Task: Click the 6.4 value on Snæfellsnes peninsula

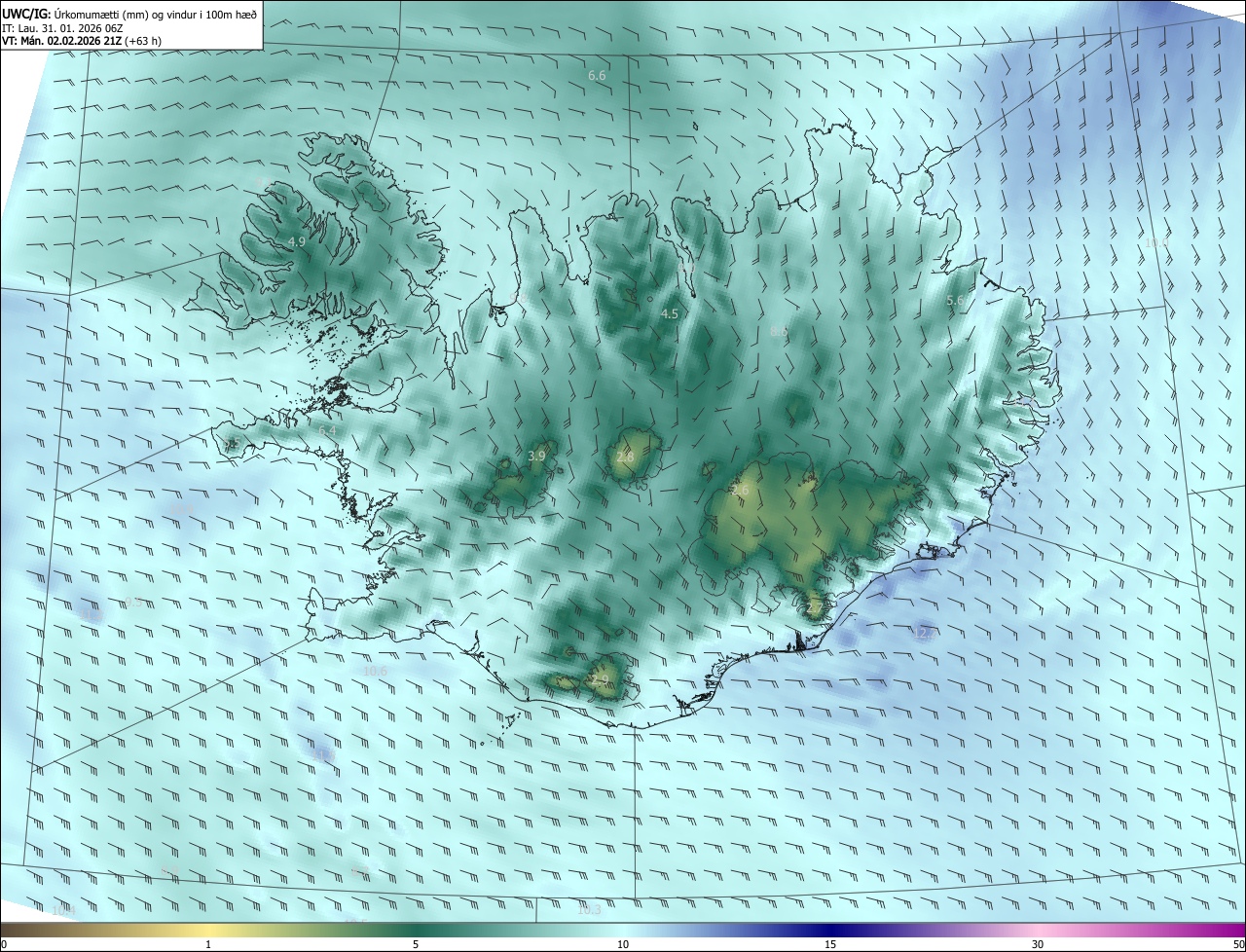Action: point(327,430)
